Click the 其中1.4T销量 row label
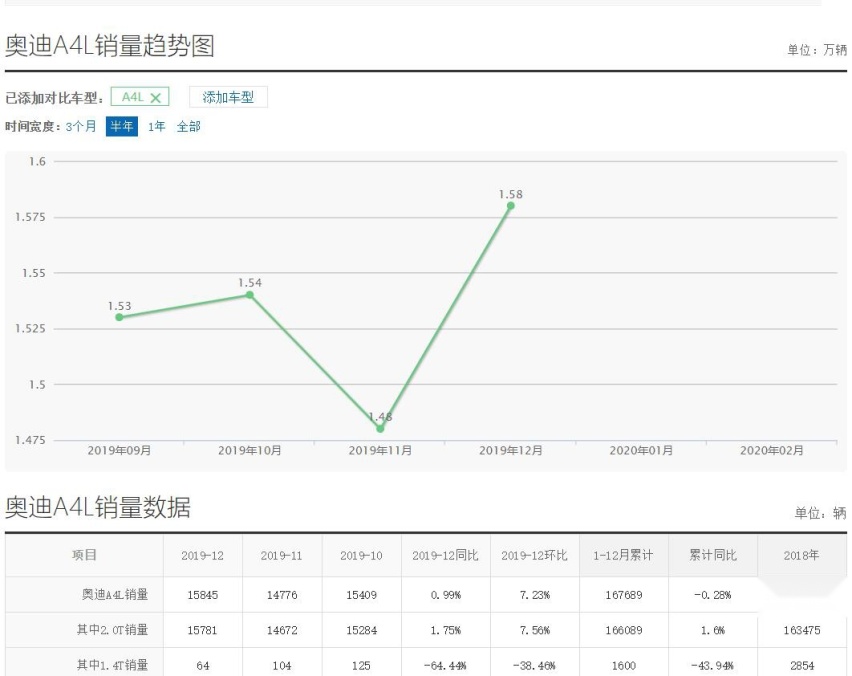The width and height of the screenshot is (852, 676). tap(112, 665)
